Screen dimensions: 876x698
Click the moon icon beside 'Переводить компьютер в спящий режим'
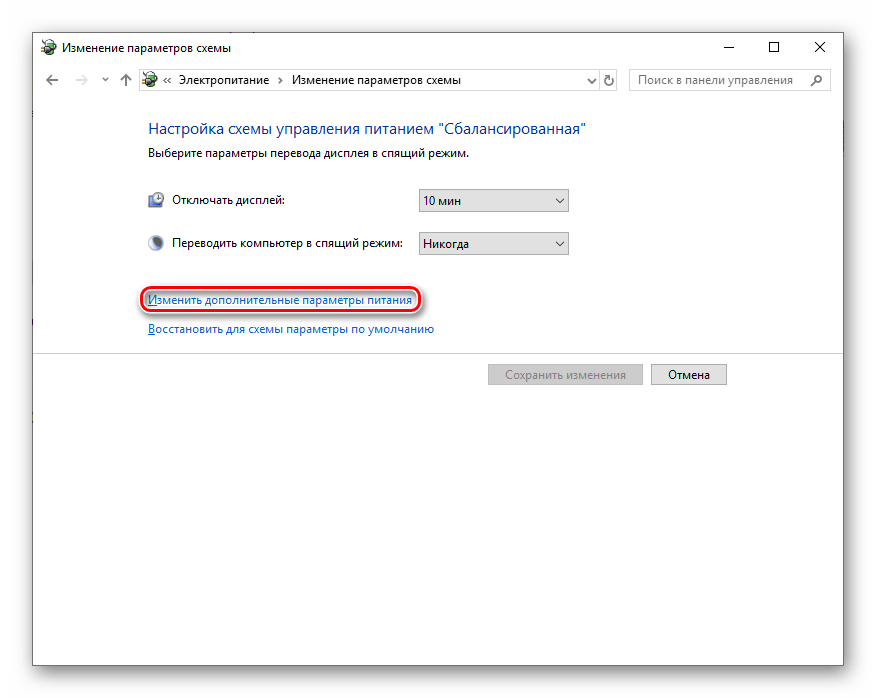156,243
